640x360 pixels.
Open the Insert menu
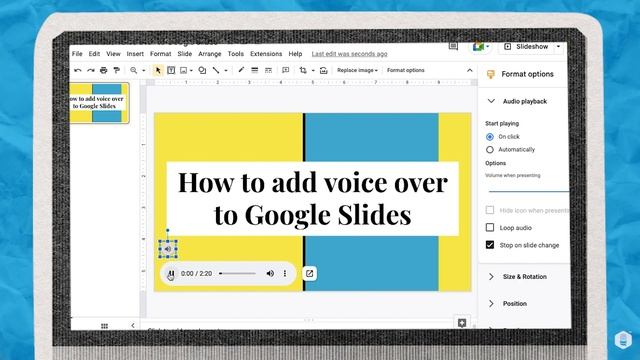(135, 54)
